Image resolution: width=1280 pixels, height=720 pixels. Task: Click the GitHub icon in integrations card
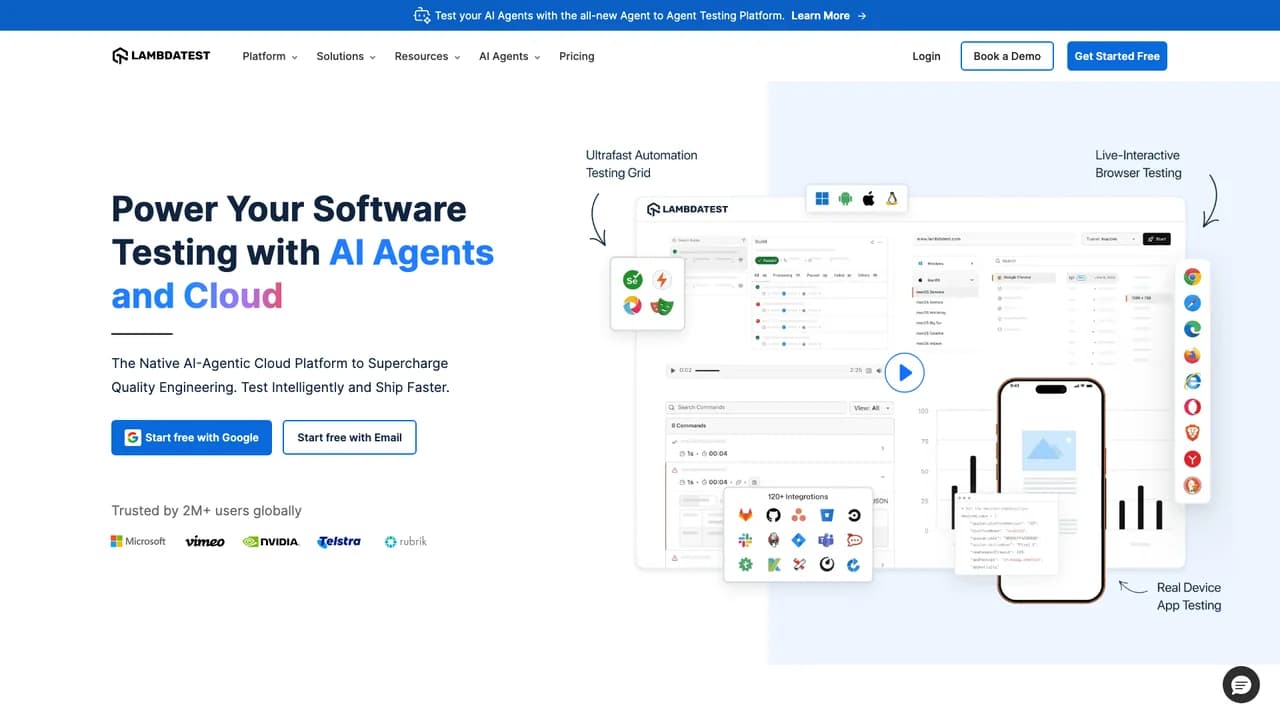click(x=773, y=515)
